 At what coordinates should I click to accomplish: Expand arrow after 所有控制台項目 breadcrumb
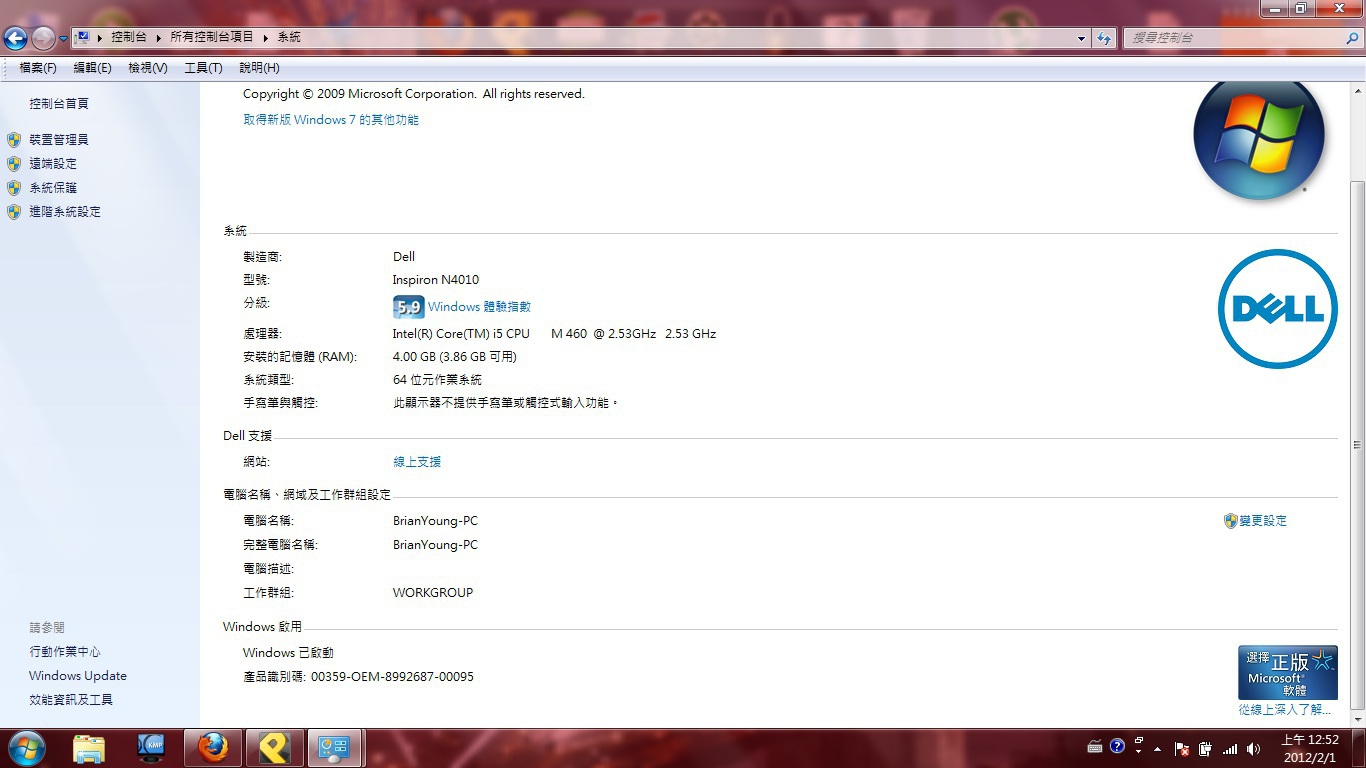coord(266,37)
